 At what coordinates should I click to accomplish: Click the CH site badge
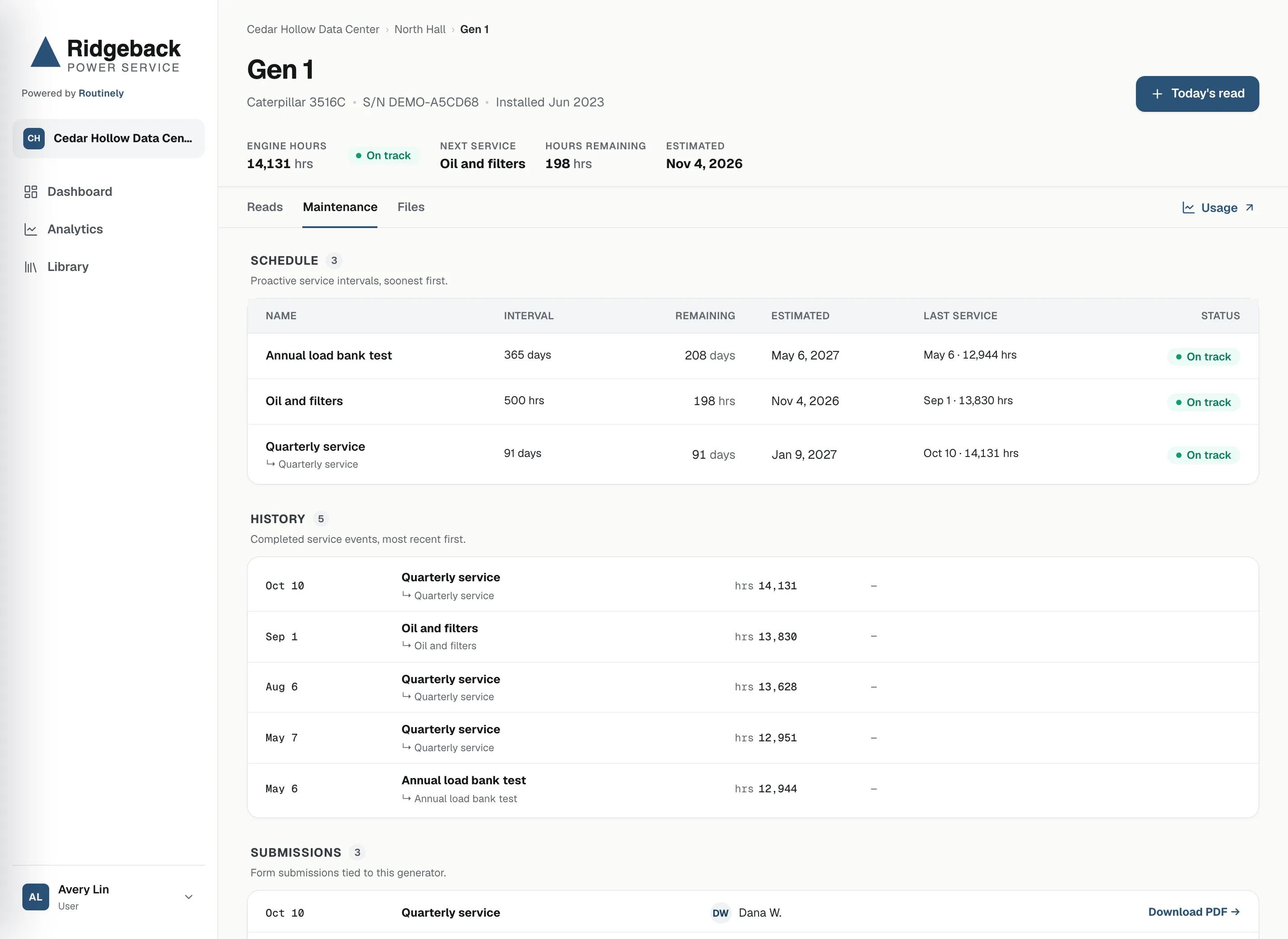(x=34, y=138)
